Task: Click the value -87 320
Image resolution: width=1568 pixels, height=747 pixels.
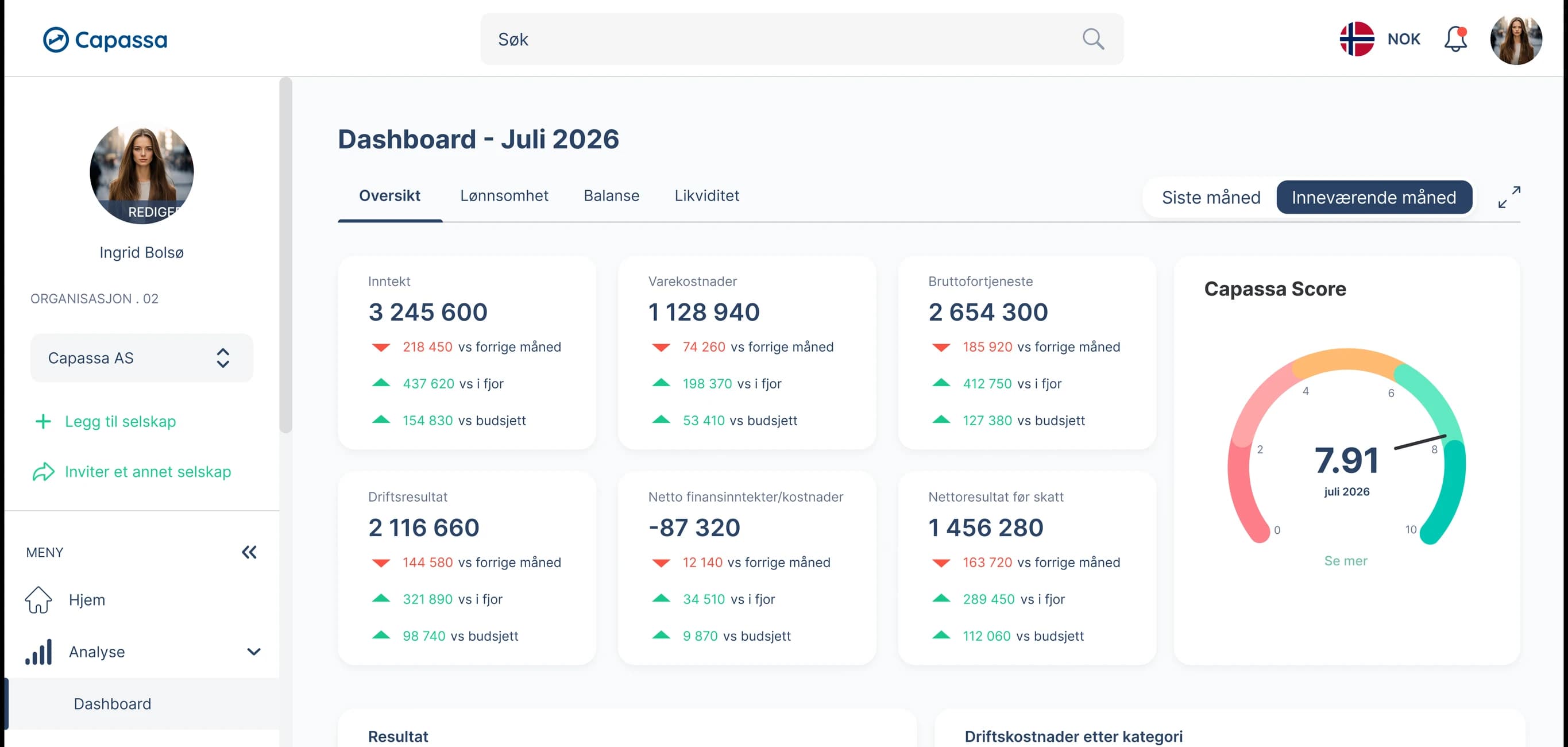Action: pyautogui.click(x=694, y=527)
